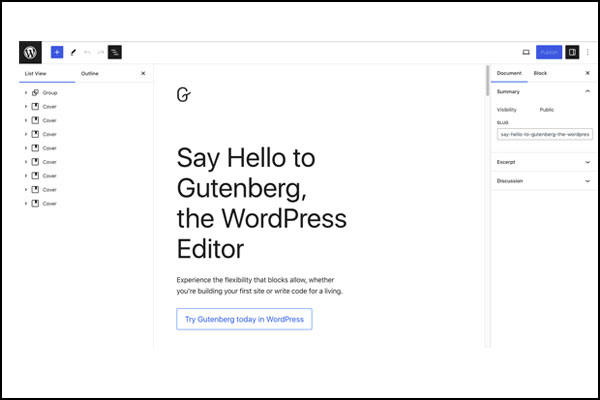This screenshot has width=600, height=400.
Task: Expand the Group block arrow
Action: pyautogui.click(x=26, y=93)
